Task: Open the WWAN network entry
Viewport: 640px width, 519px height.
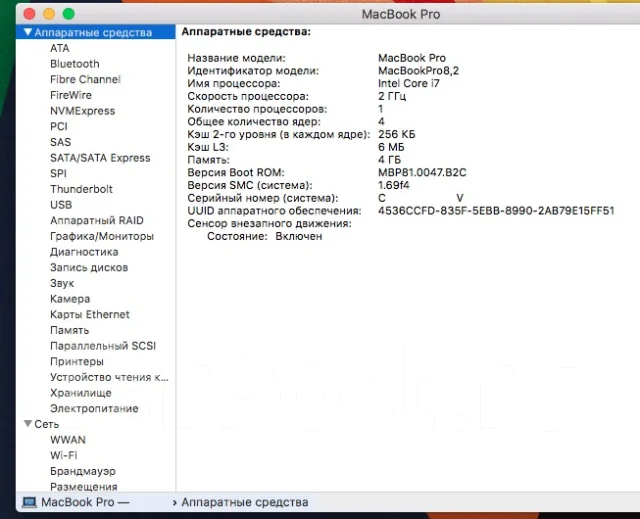Action: pyautogui.click(x=68, y=440)
